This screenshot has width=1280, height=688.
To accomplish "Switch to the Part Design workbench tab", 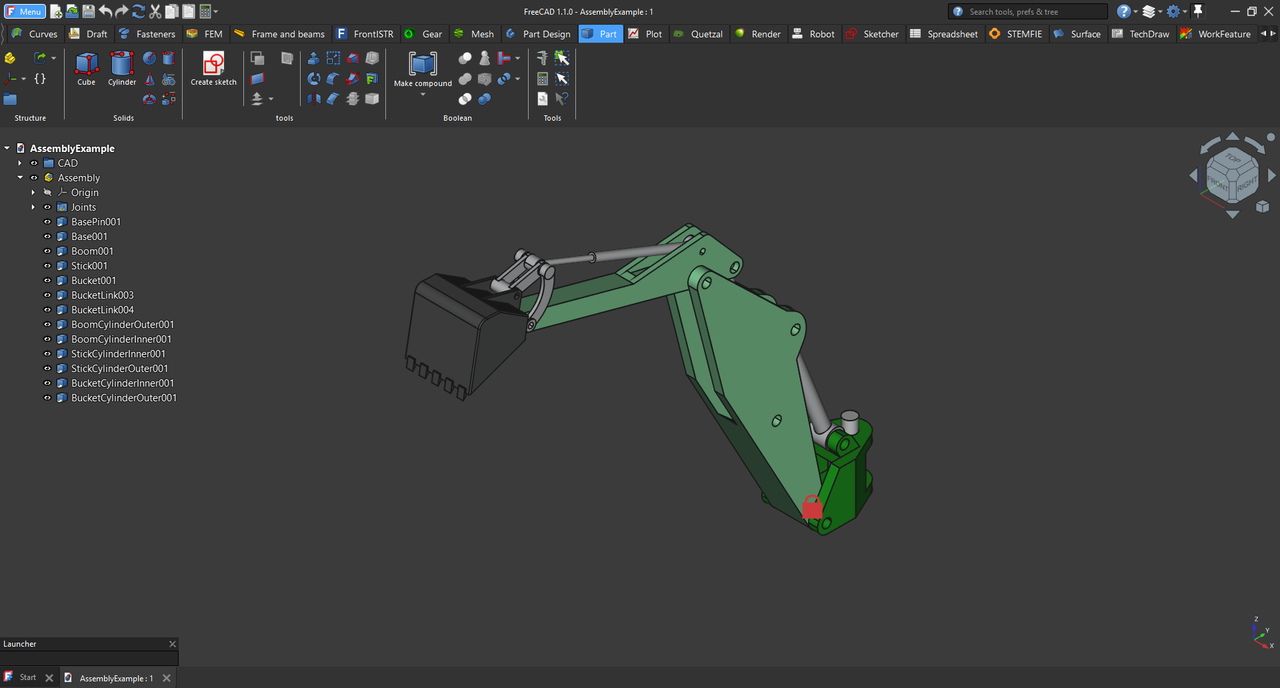I will coord(538,34).
